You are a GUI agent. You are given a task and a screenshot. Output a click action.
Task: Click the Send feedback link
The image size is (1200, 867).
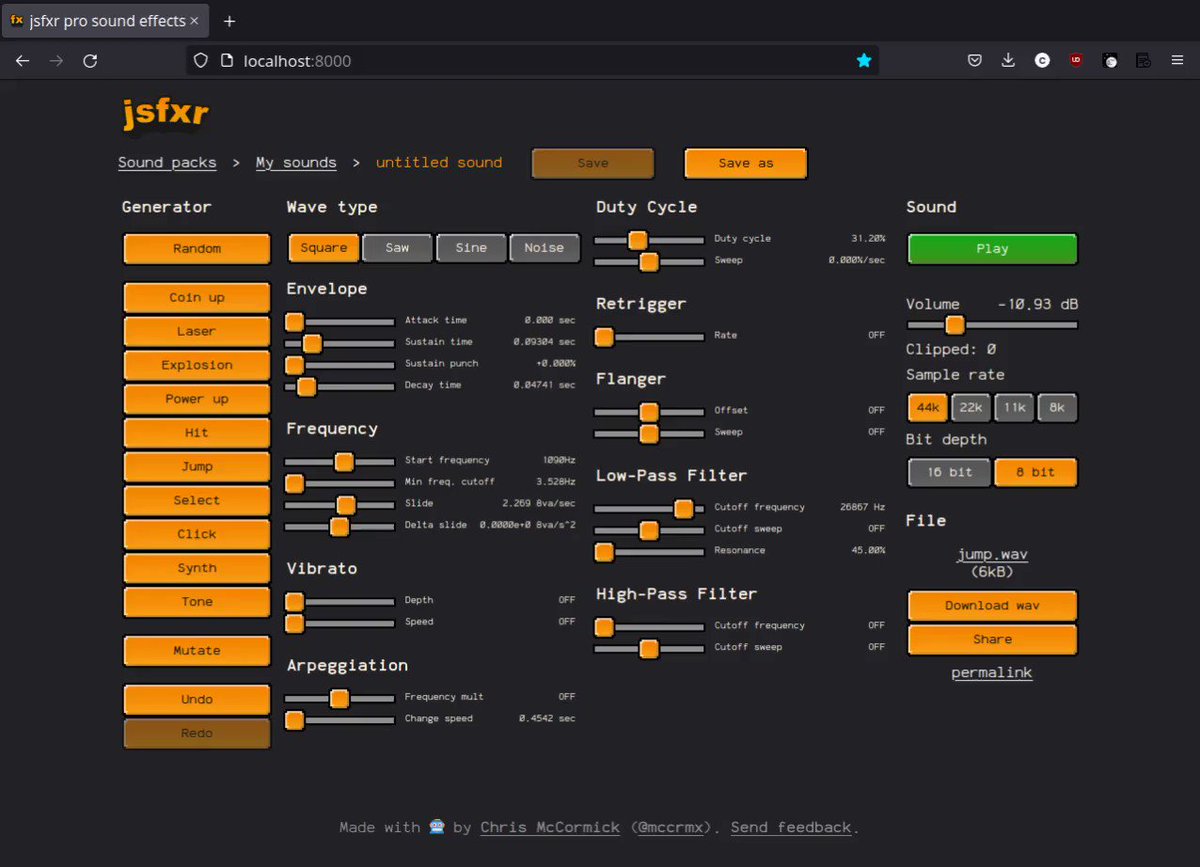[791, 827]
